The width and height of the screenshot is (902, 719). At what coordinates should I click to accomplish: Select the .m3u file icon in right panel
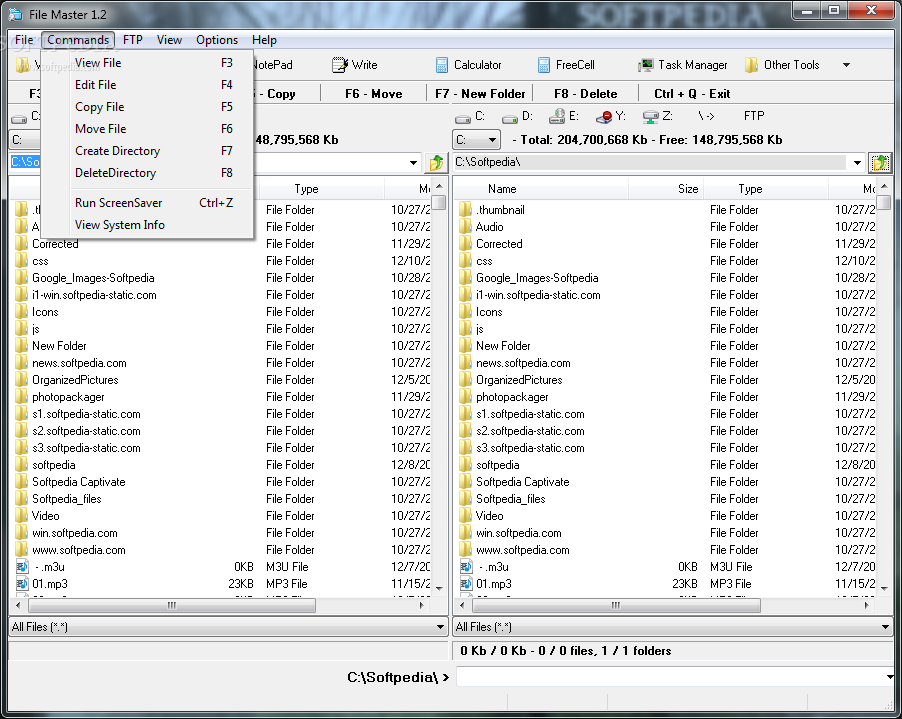[466, 567]
